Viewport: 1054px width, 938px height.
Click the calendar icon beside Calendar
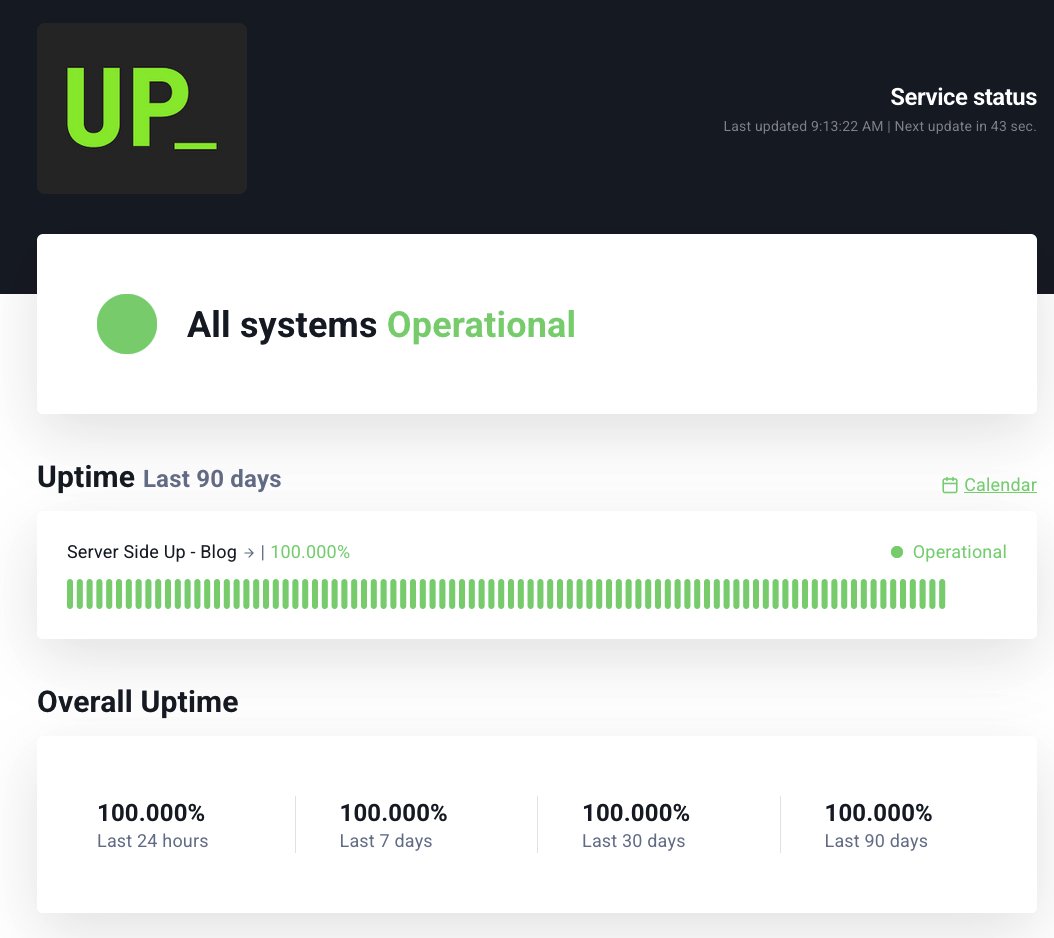tap(949, 485)
